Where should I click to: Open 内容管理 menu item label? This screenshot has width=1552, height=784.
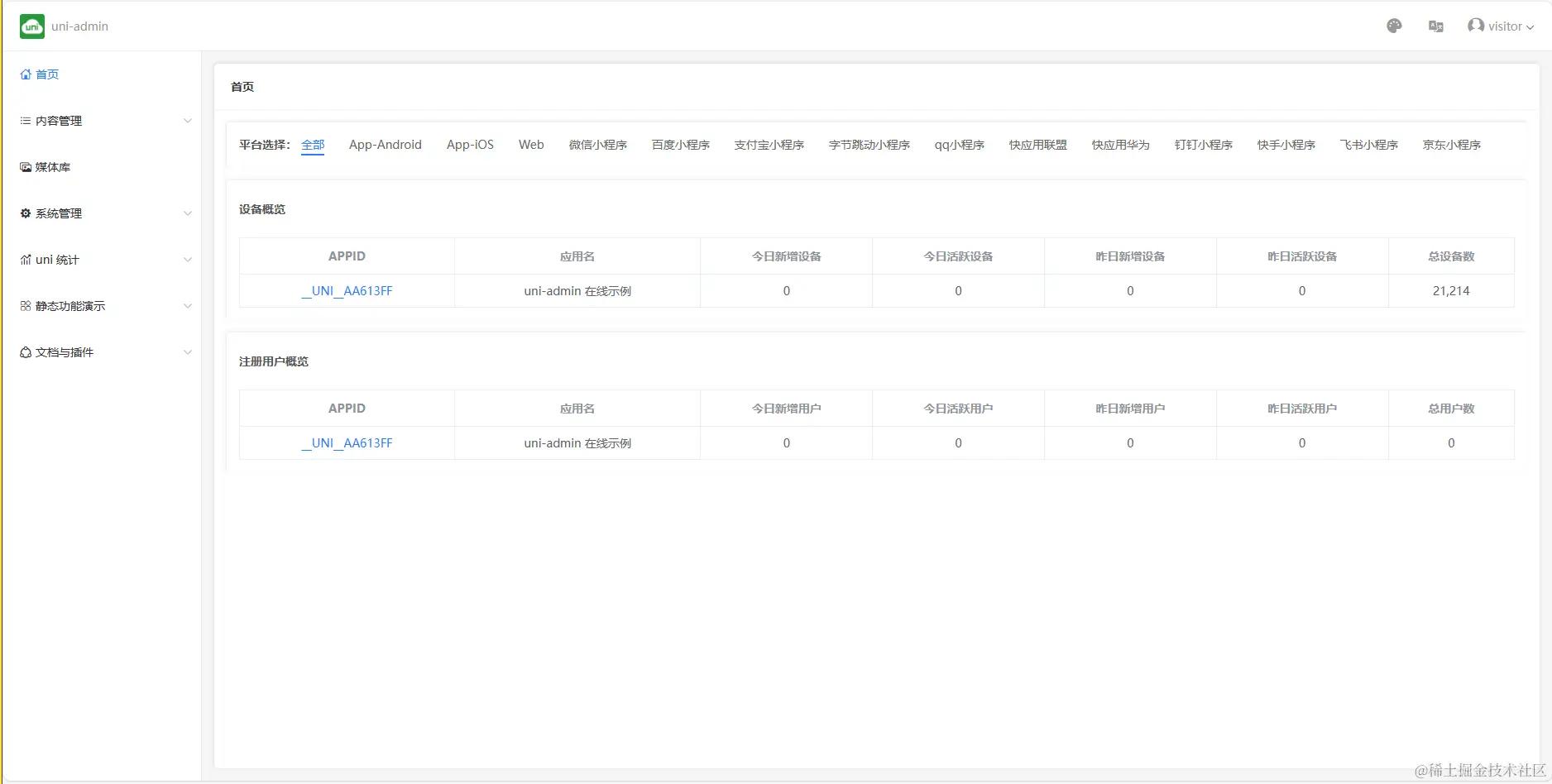click(59, 121)
